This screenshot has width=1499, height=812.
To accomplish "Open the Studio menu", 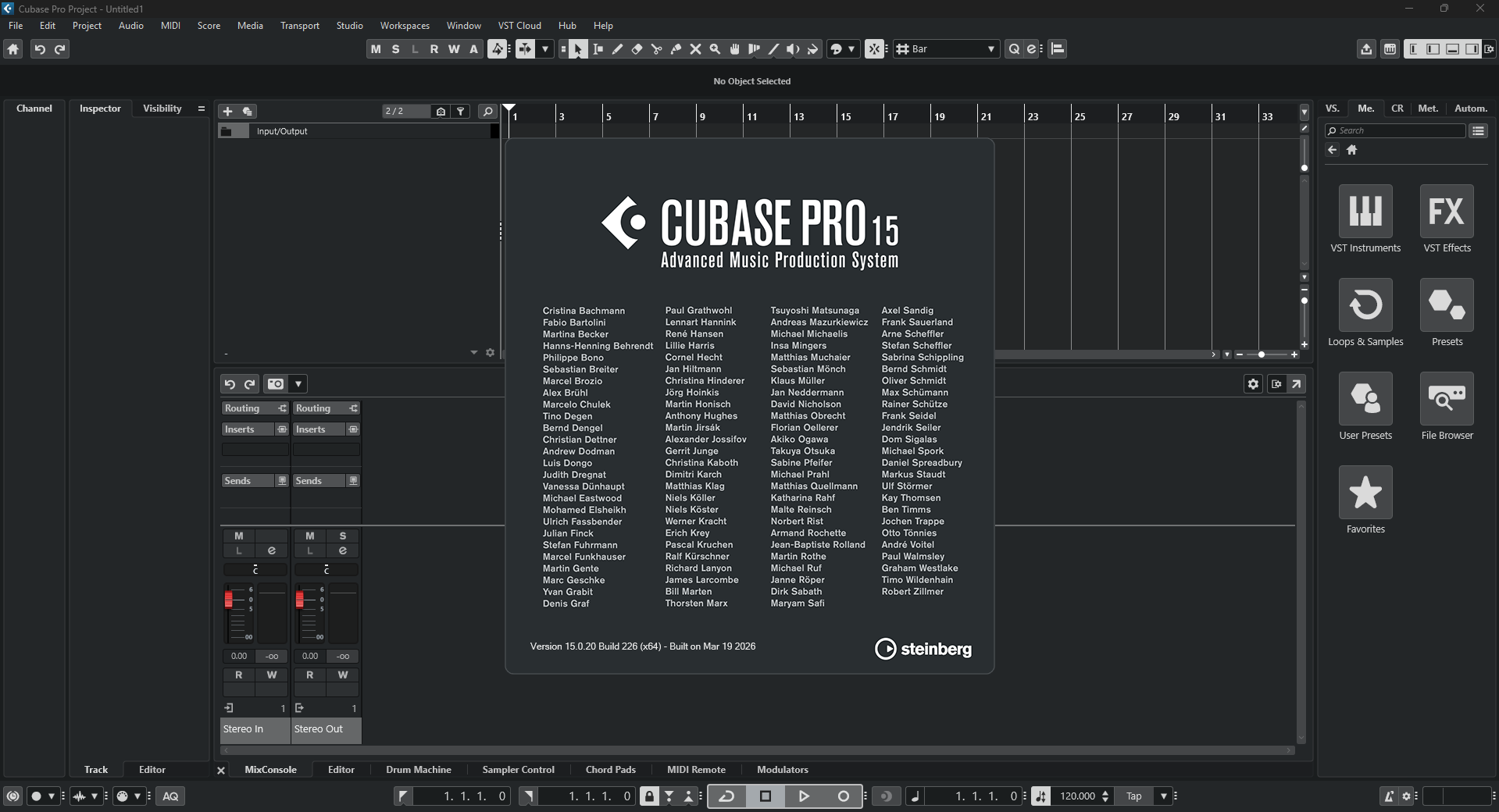I will (x=350, y=26).
